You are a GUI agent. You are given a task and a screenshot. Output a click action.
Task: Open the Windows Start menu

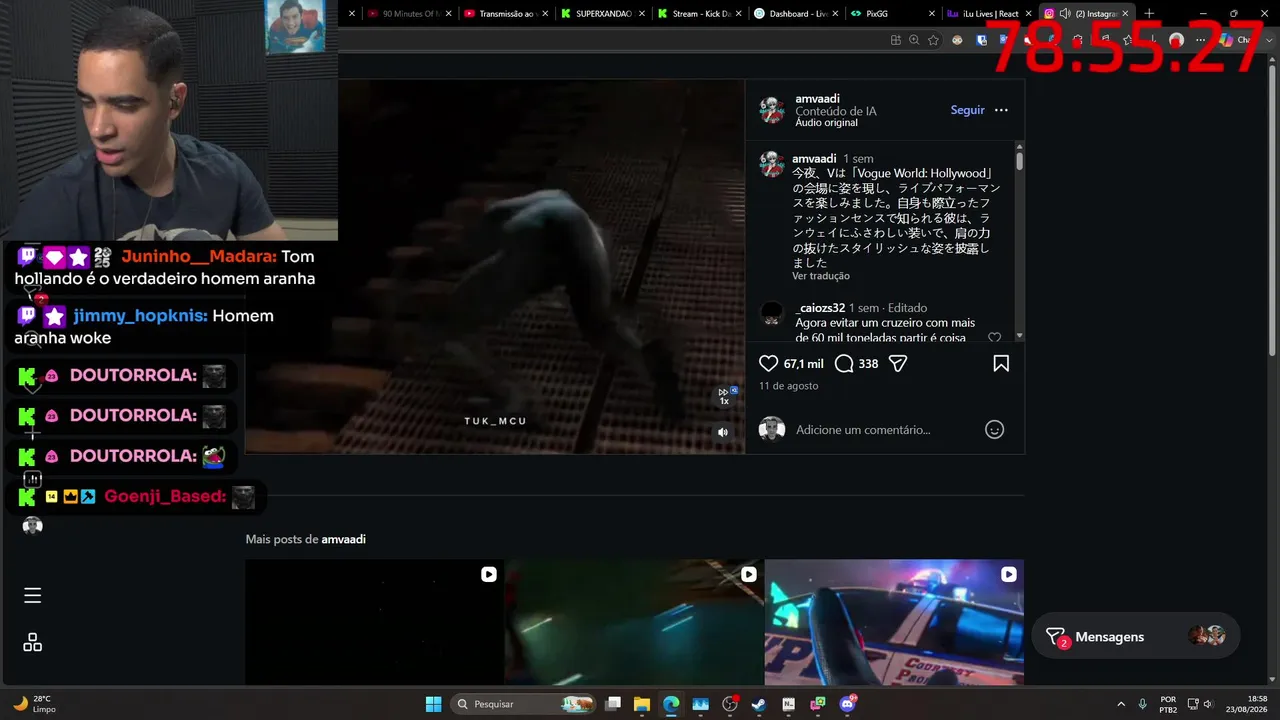pos(433,704)
